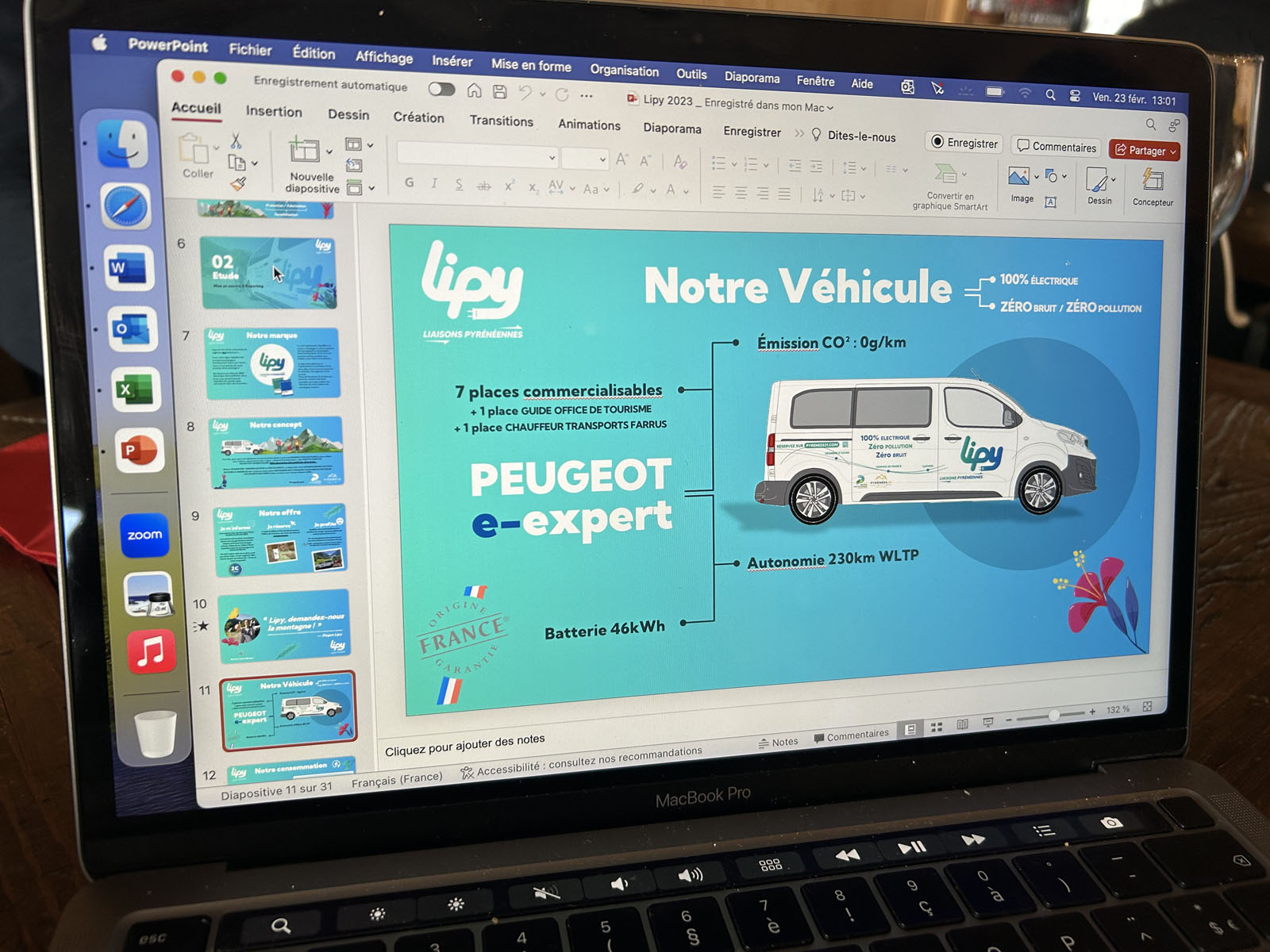The height and width of the screenshot is (952, 1270).
Task: Expand the Coller paste dropdown arrow
Action: (x=216, y=147)
